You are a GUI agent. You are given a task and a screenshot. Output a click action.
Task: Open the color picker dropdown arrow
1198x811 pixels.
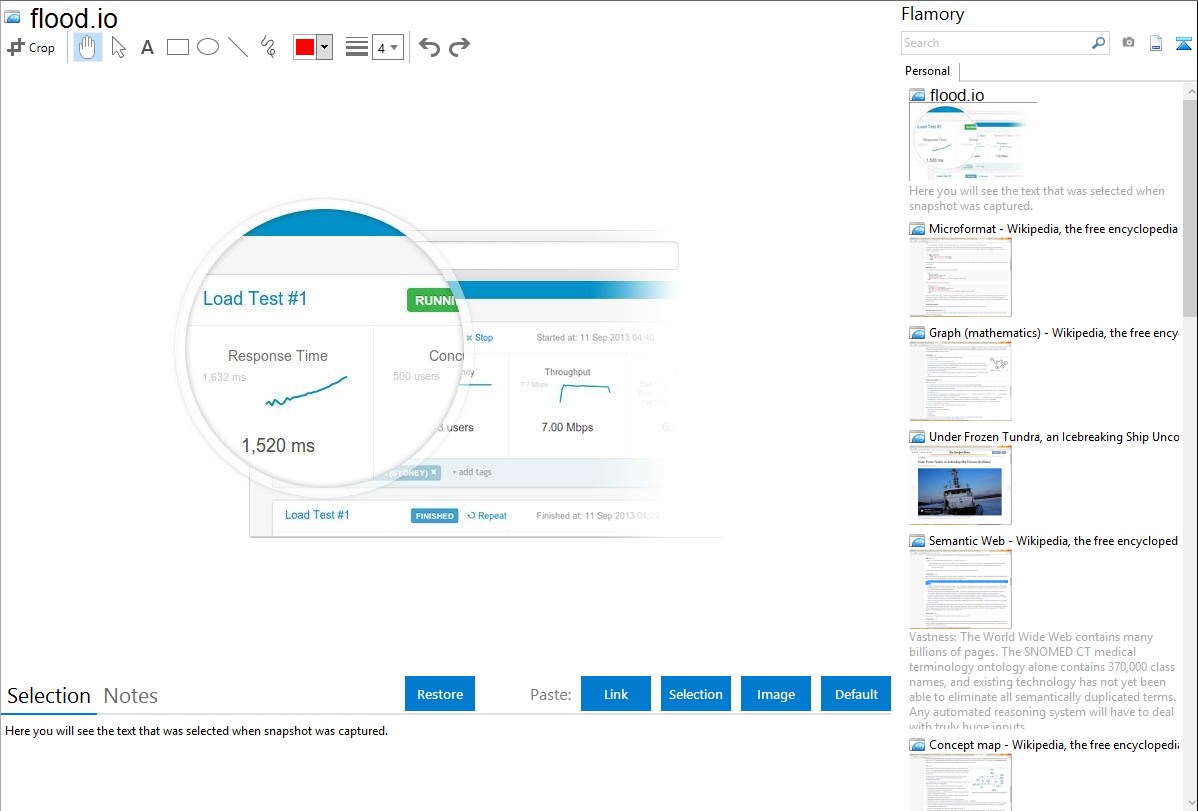pos(325,47)
